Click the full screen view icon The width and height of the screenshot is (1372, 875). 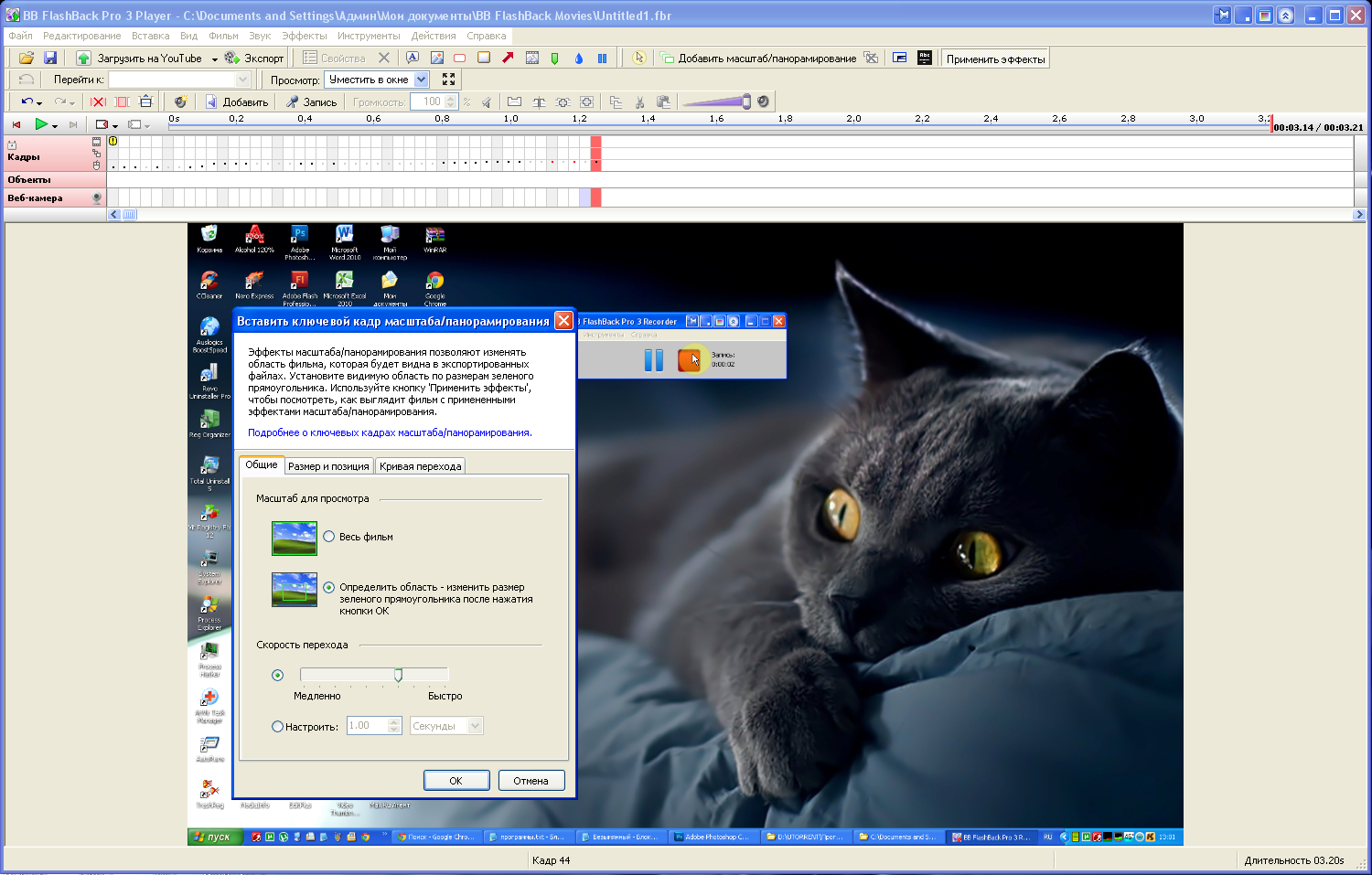[448, 80]
